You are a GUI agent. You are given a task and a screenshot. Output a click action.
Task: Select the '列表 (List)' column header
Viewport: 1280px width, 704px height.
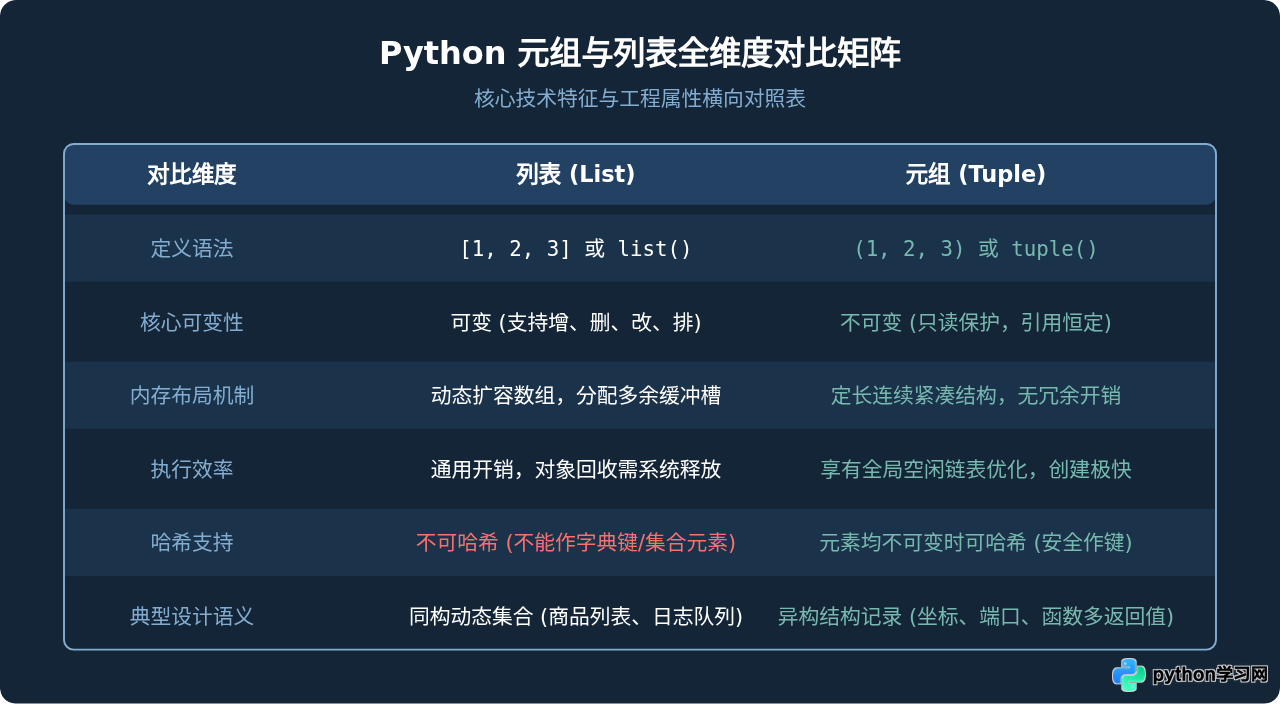576,175
